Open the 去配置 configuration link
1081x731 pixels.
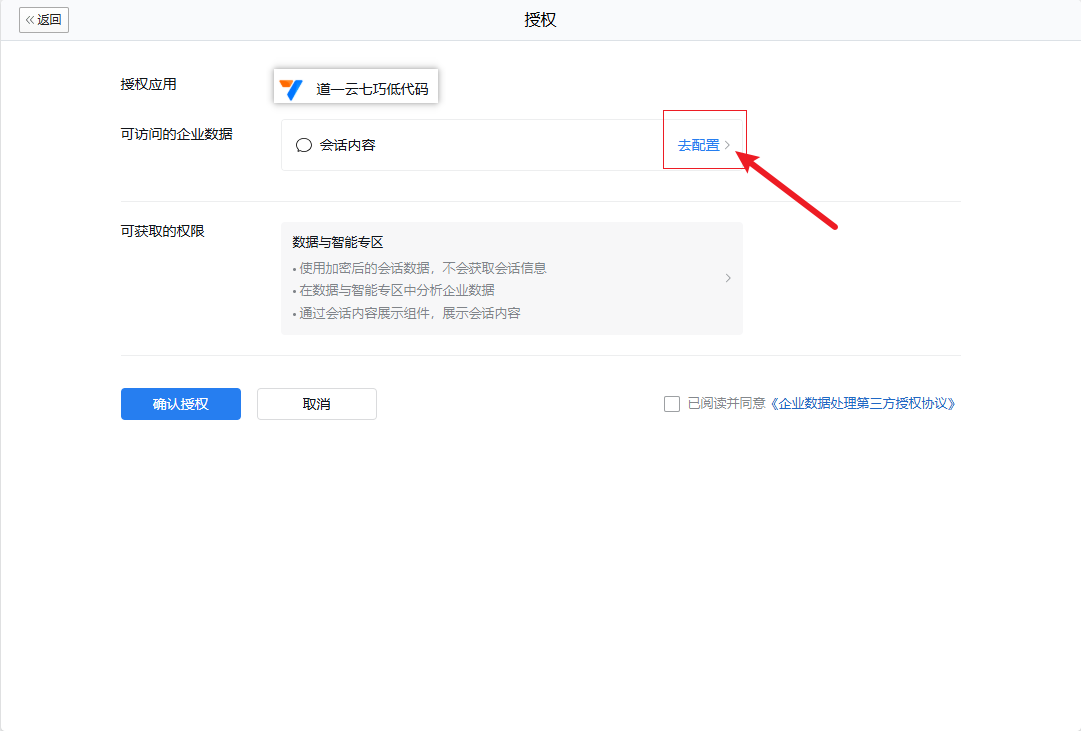[698, 145]
